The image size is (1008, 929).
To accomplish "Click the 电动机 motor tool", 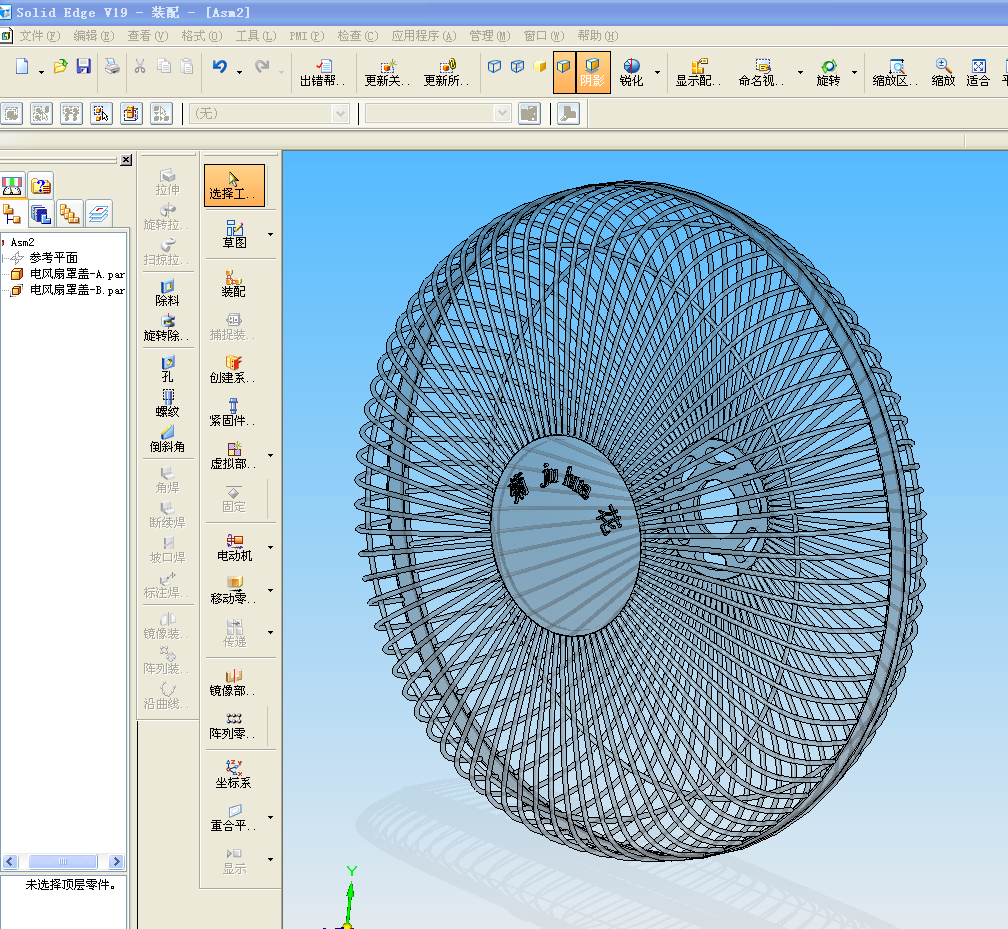I will (234, 548).
